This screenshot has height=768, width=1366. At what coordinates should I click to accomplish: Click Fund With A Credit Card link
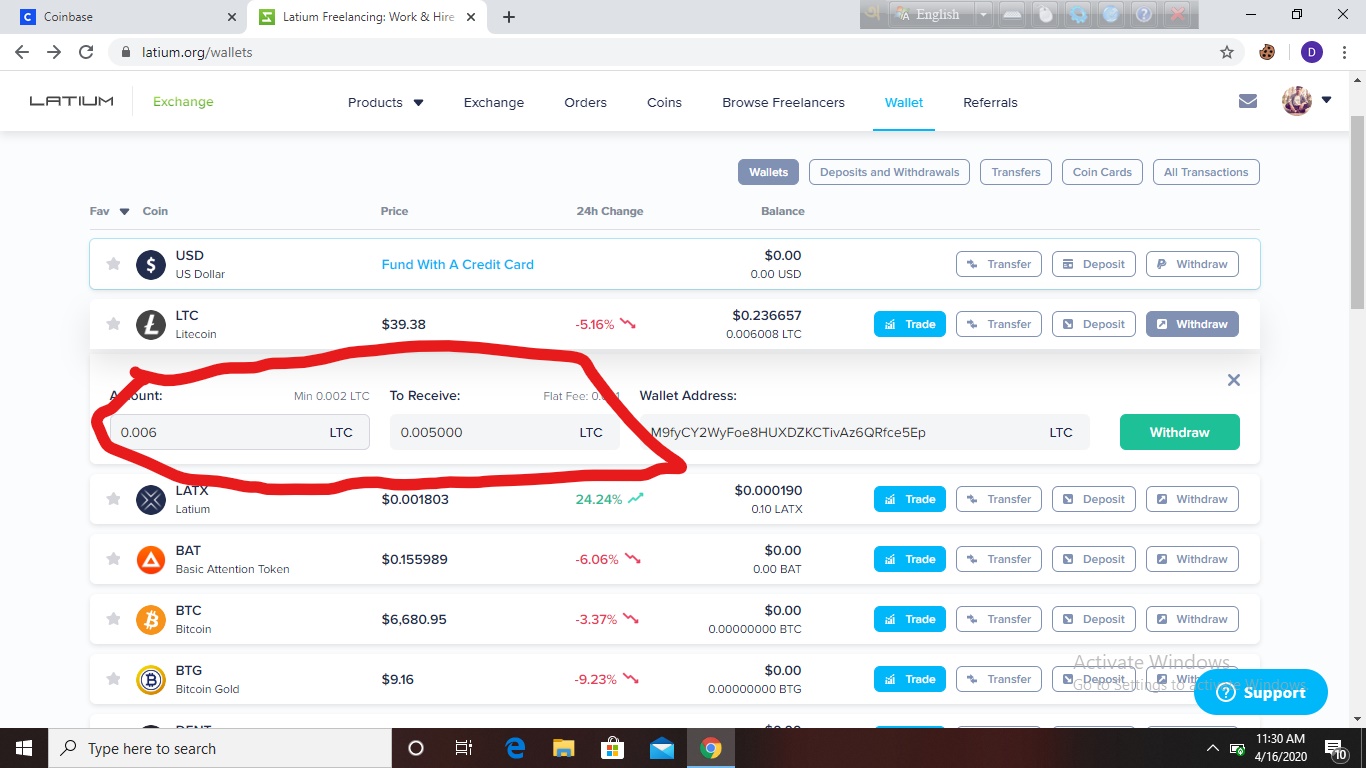pos(458,264)
